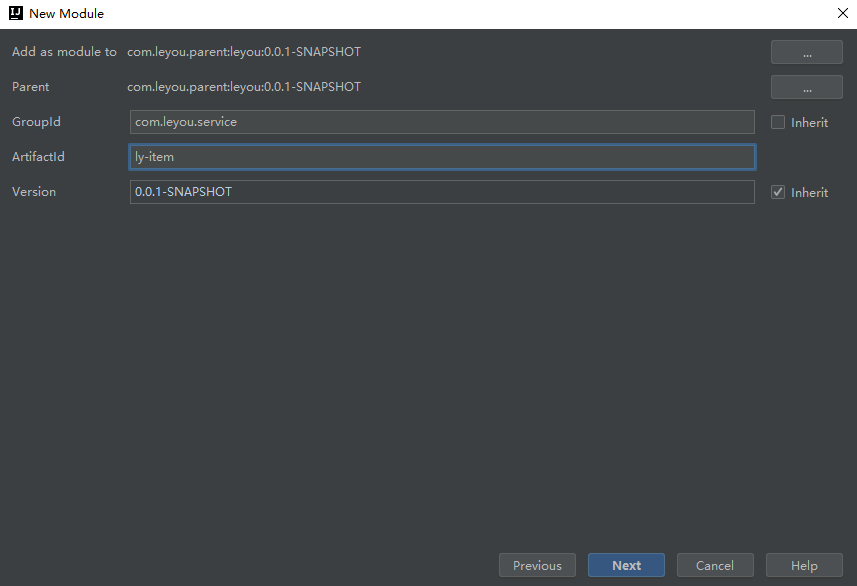Click the Add as module to label
Viewport: 857px width, 586px height.
[x=64, y=51]
